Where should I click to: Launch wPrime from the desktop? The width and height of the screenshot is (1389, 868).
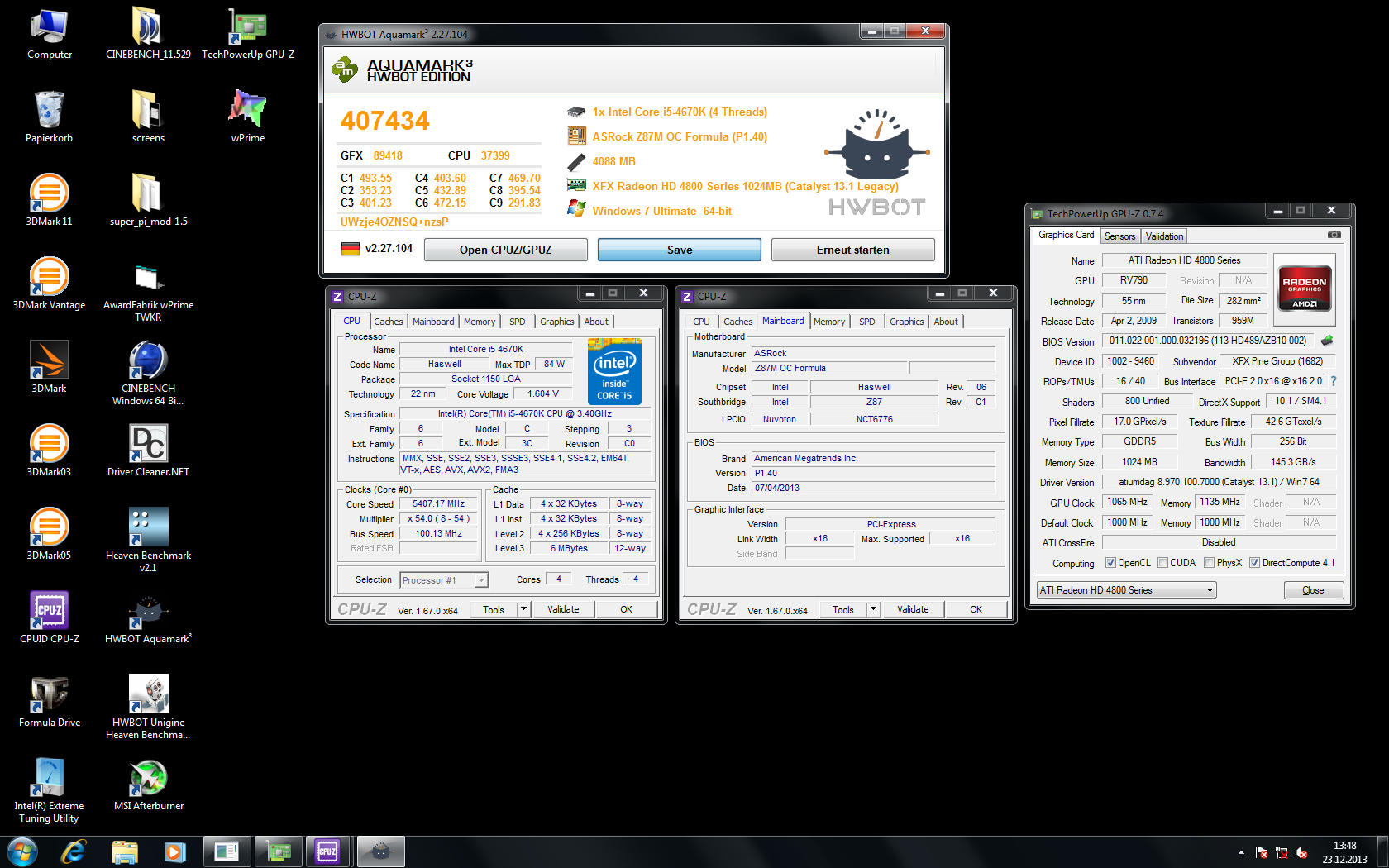click(248, 117)
